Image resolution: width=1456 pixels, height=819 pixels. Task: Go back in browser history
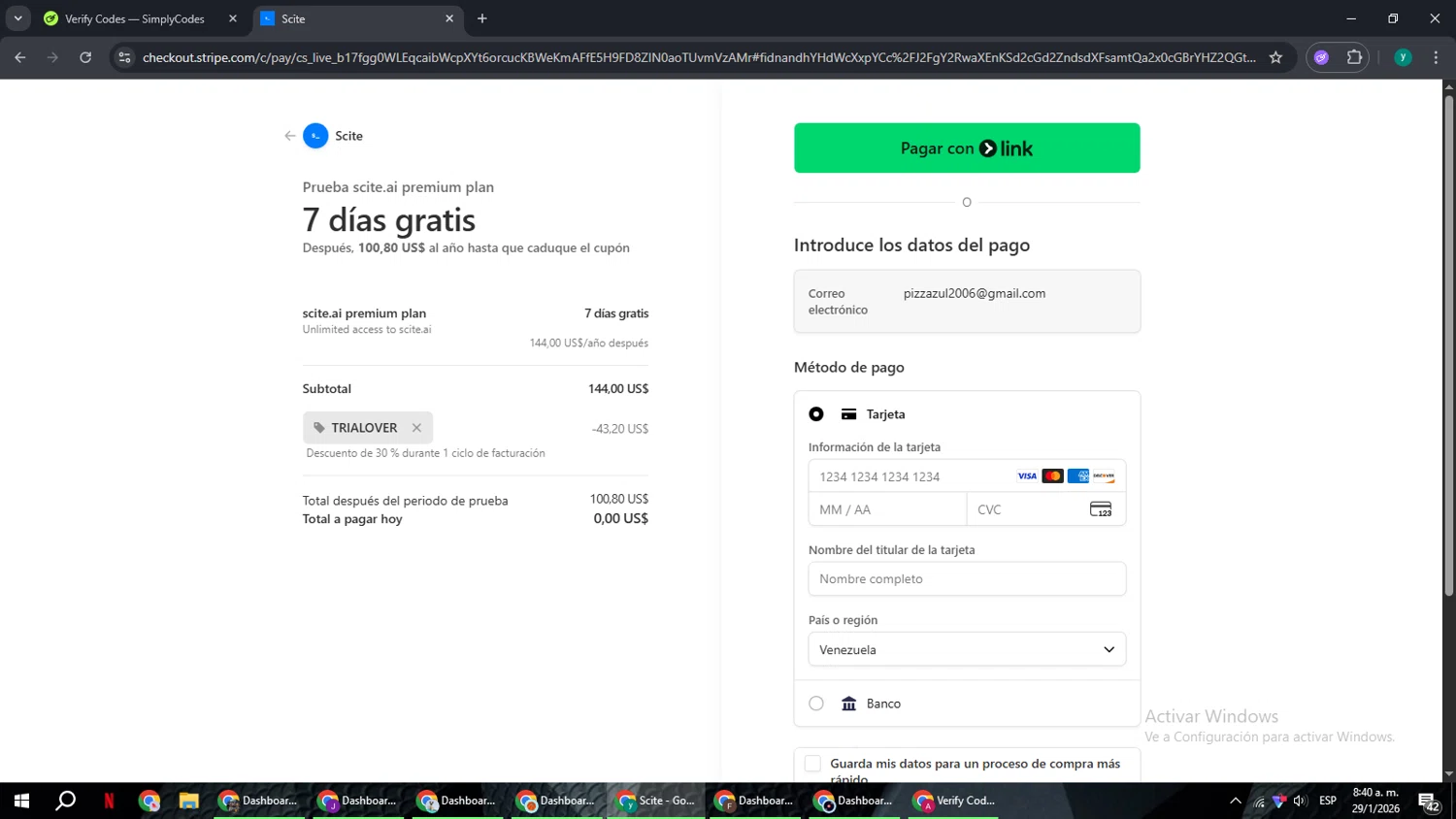(x=20, y=57)
